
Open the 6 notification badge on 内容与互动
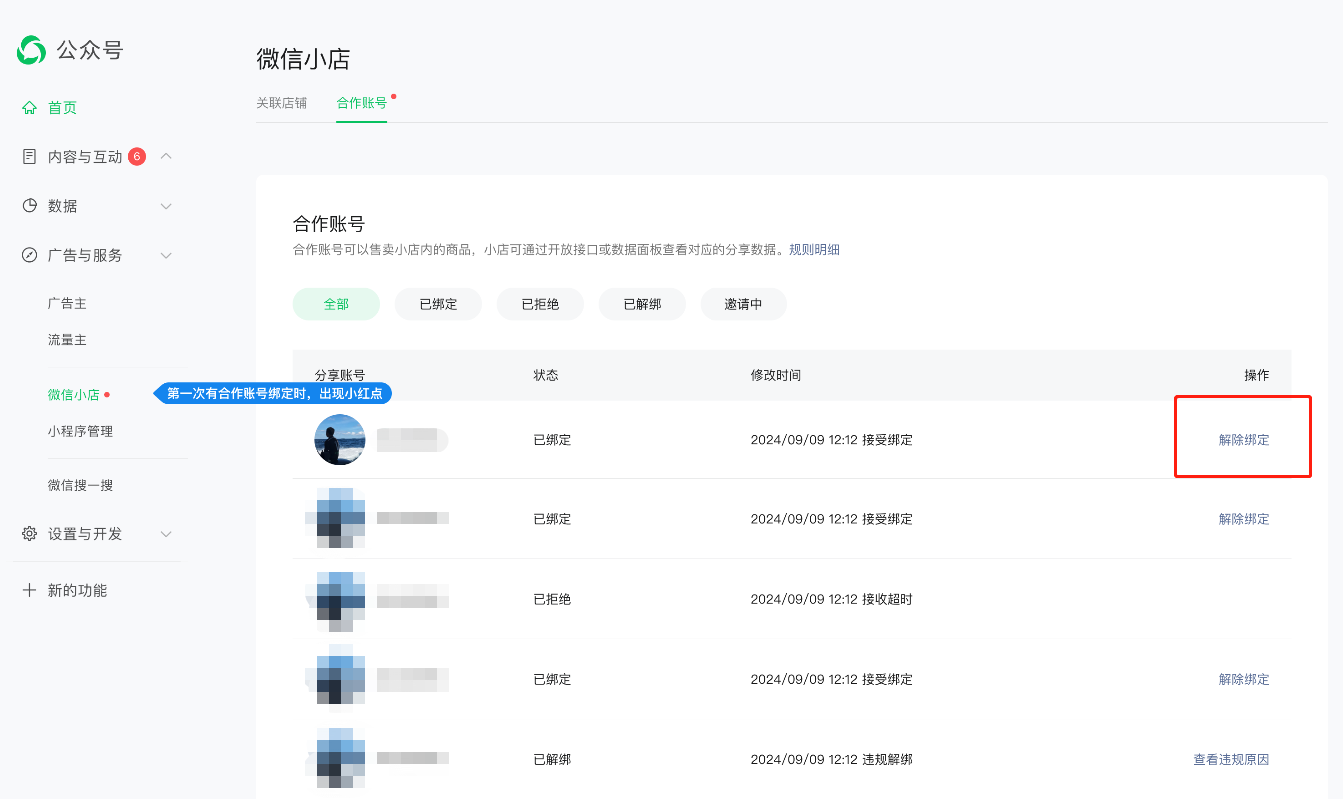tap(137, 156)
